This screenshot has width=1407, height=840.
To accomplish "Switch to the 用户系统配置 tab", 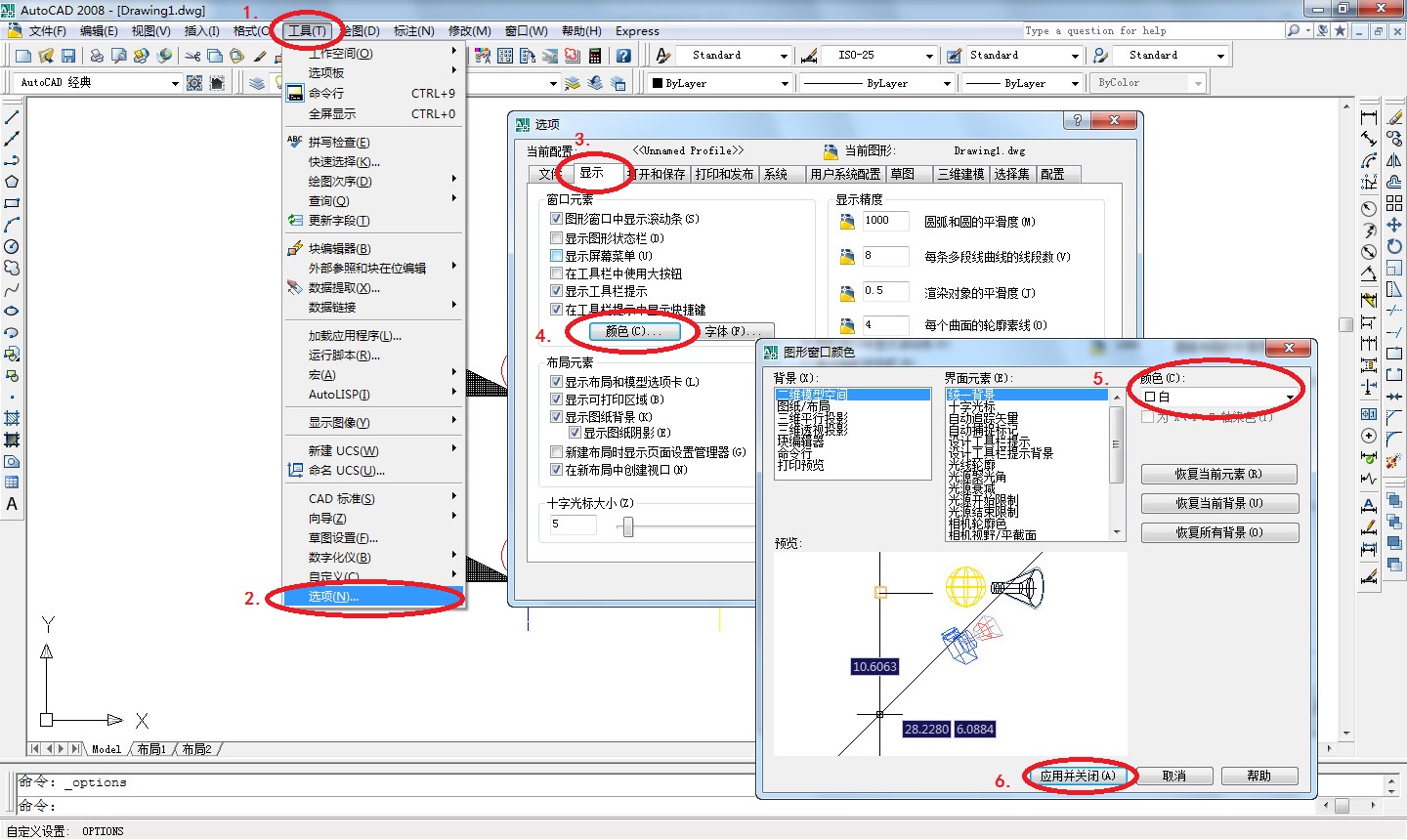I will coord(845,174).
